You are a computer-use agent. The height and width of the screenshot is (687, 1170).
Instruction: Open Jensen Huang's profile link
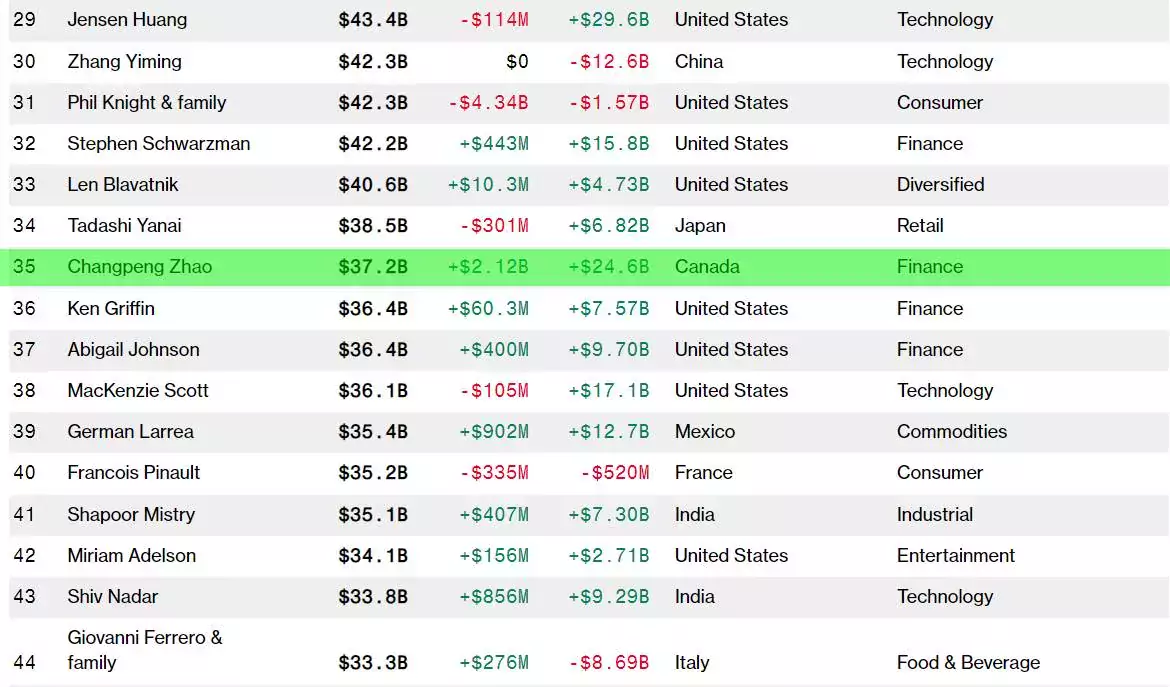[127, 19]
